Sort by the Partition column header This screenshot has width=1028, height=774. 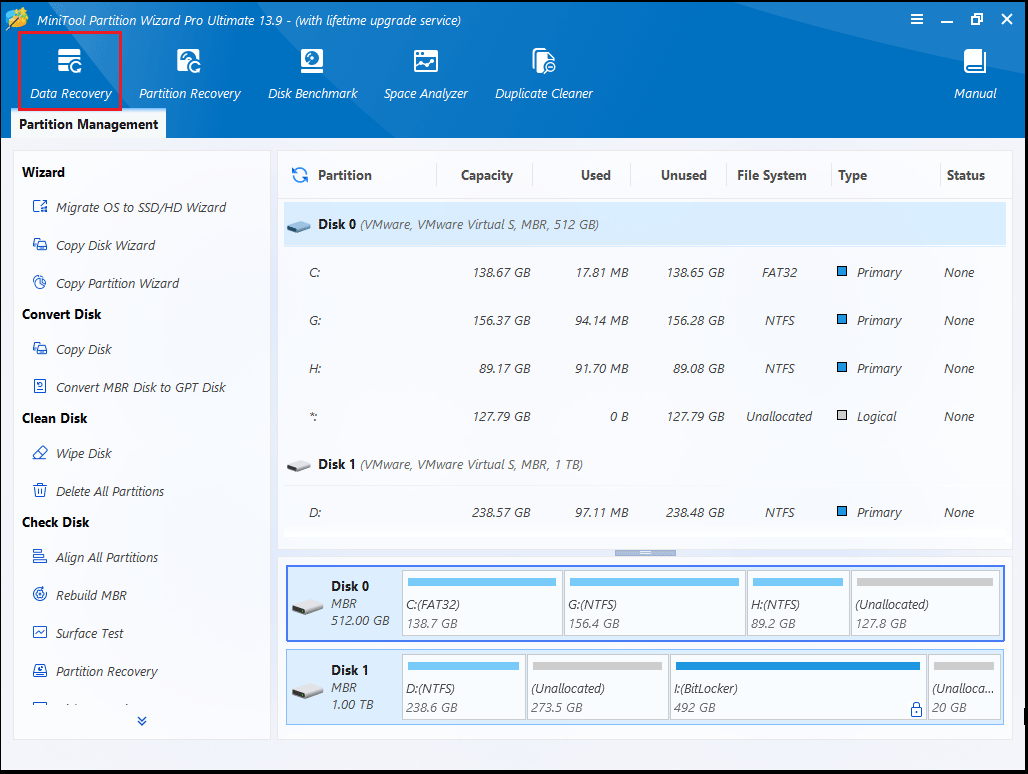345,175
